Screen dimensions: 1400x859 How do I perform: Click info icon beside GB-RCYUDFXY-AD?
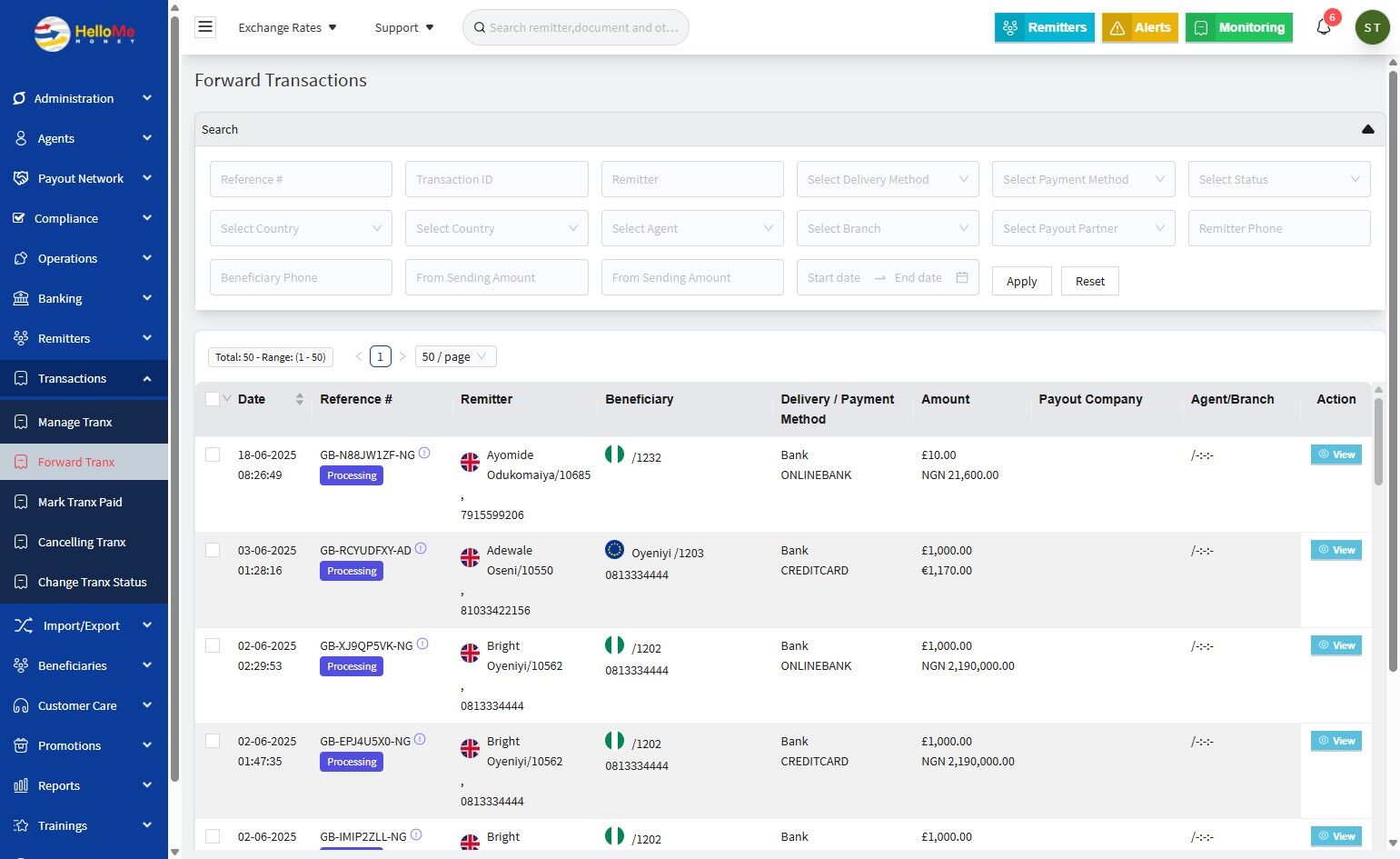(421, 549)
